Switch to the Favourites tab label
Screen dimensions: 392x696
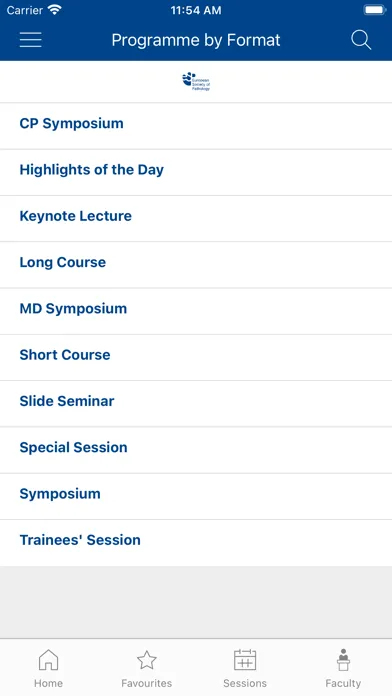[147, 683]
